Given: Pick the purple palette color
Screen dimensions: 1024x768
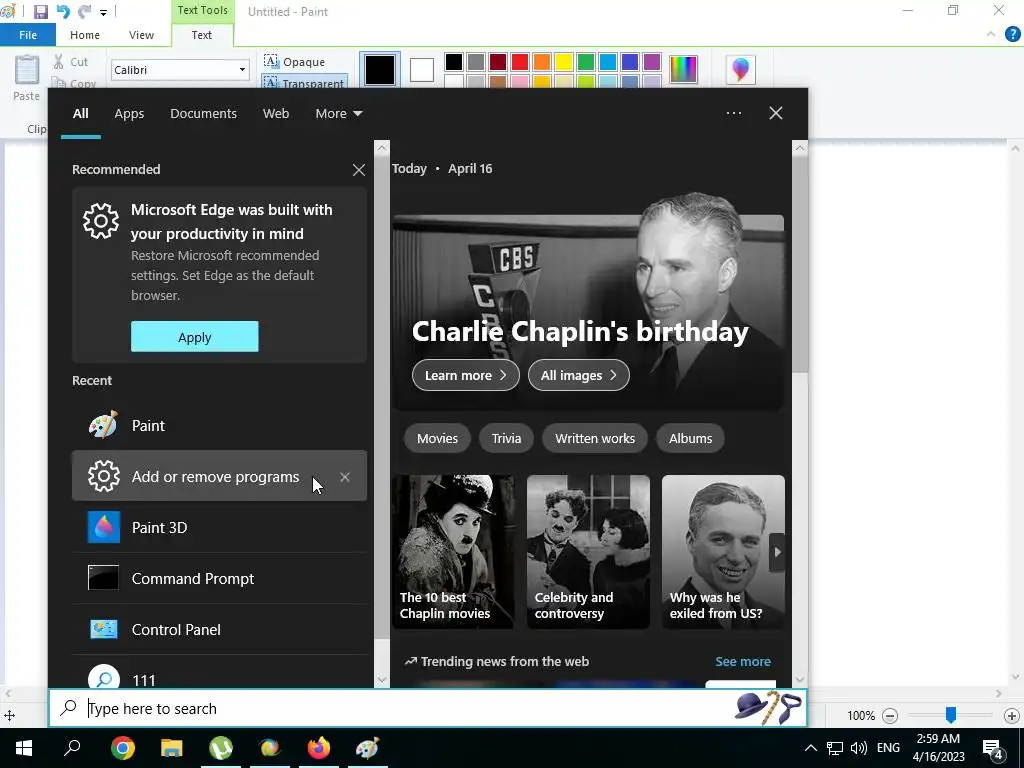Looking at the screenshot, I should coord(652,62).
